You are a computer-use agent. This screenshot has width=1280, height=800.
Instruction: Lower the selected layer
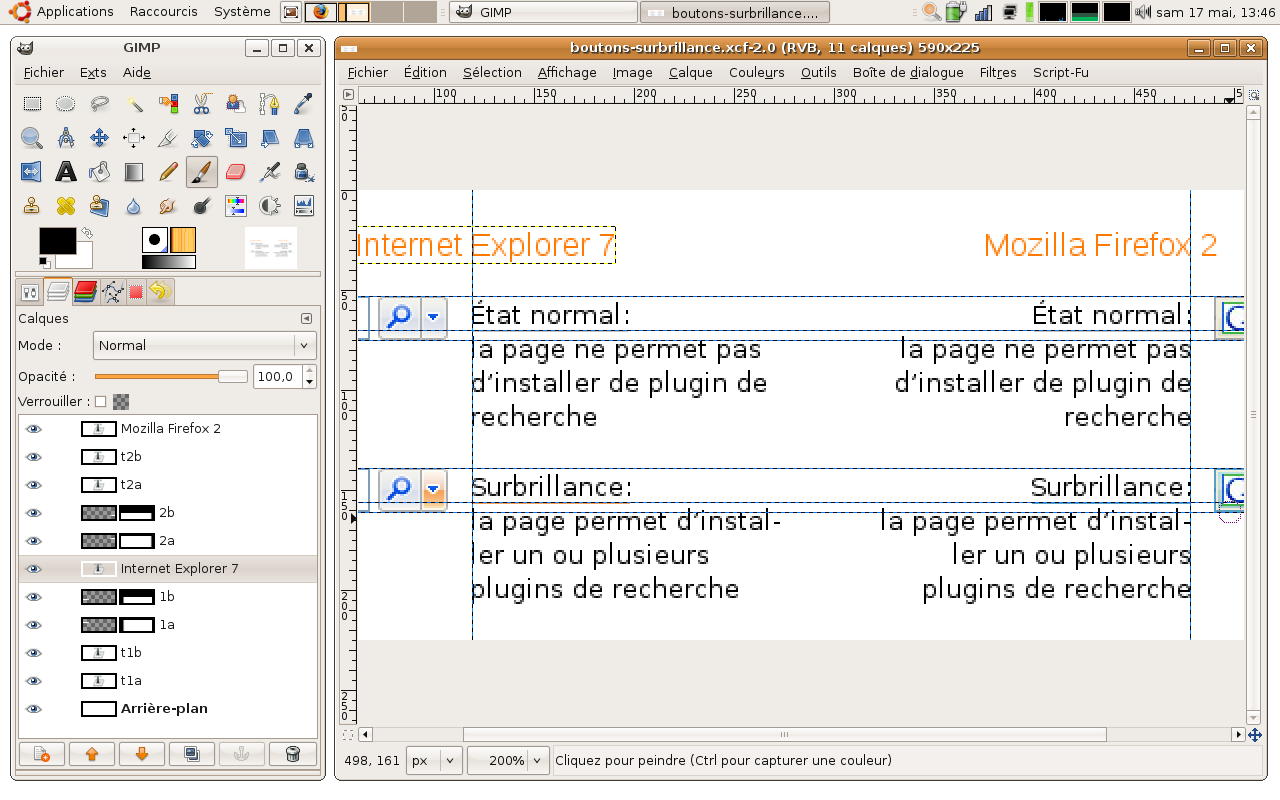coord(142,754)
